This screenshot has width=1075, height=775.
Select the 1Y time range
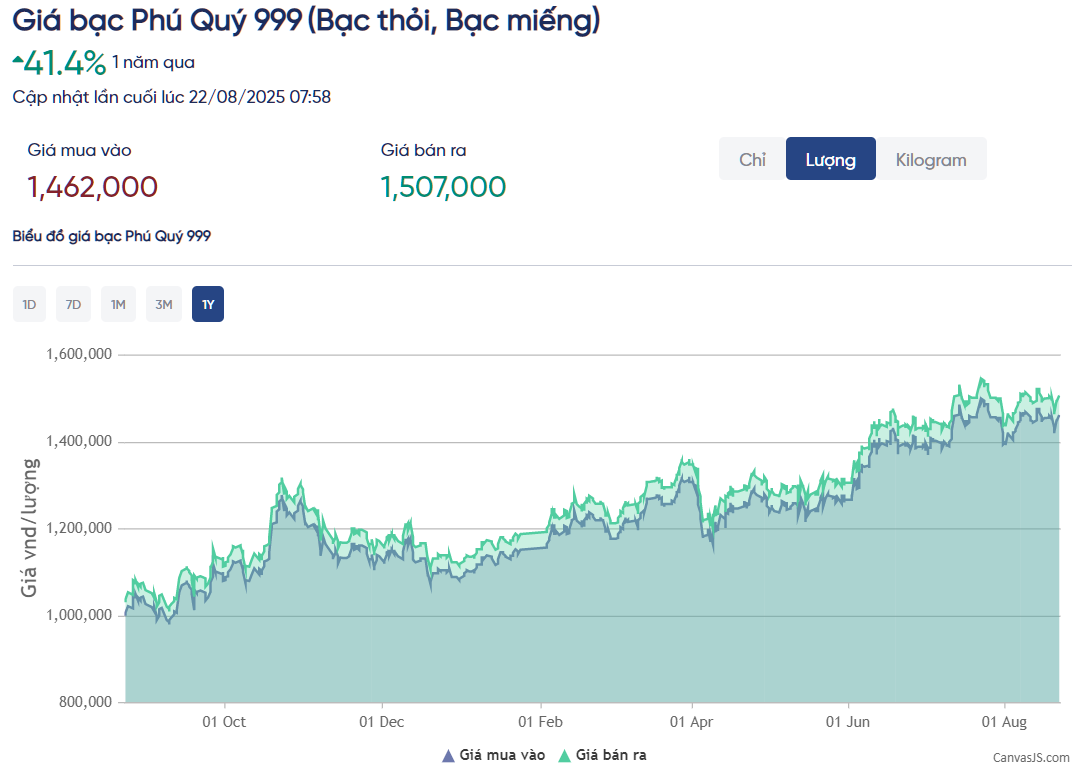(208, 304)
